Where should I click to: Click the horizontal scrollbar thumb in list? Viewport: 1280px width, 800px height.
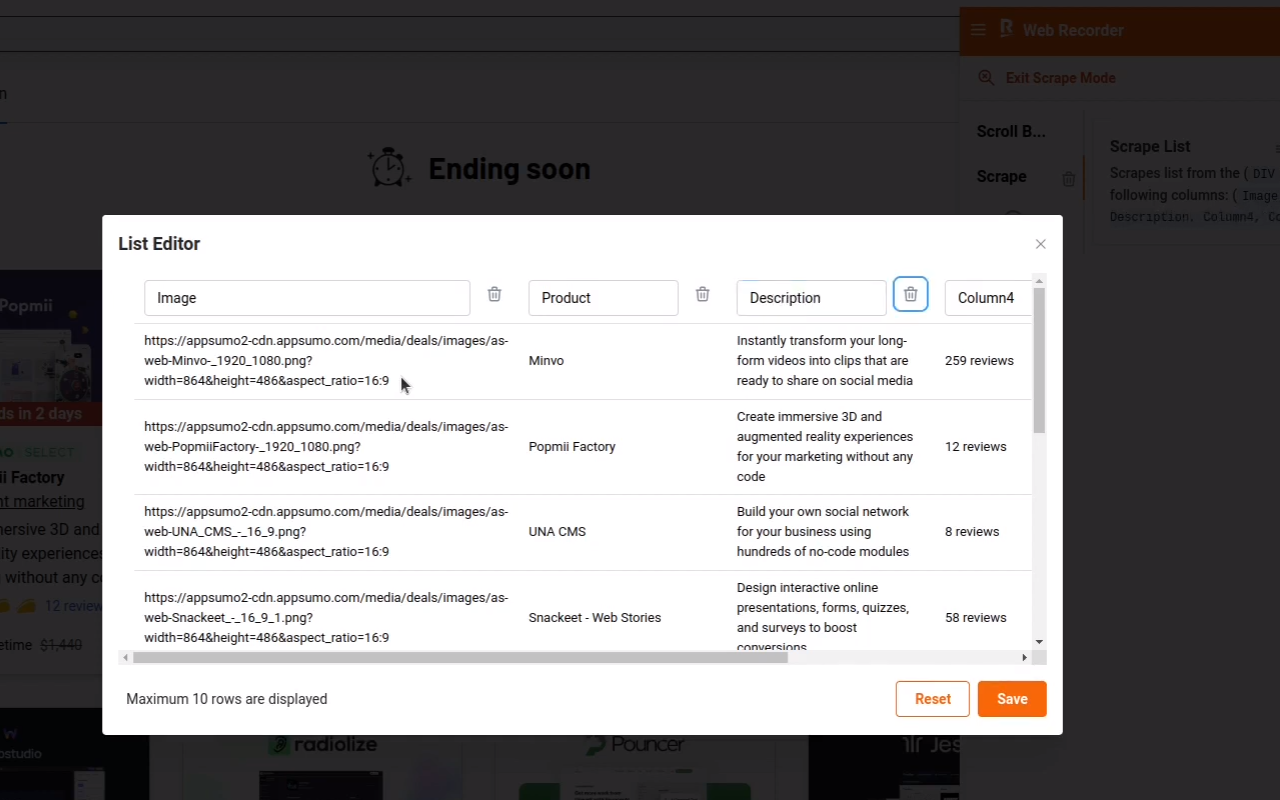(460, 657)
